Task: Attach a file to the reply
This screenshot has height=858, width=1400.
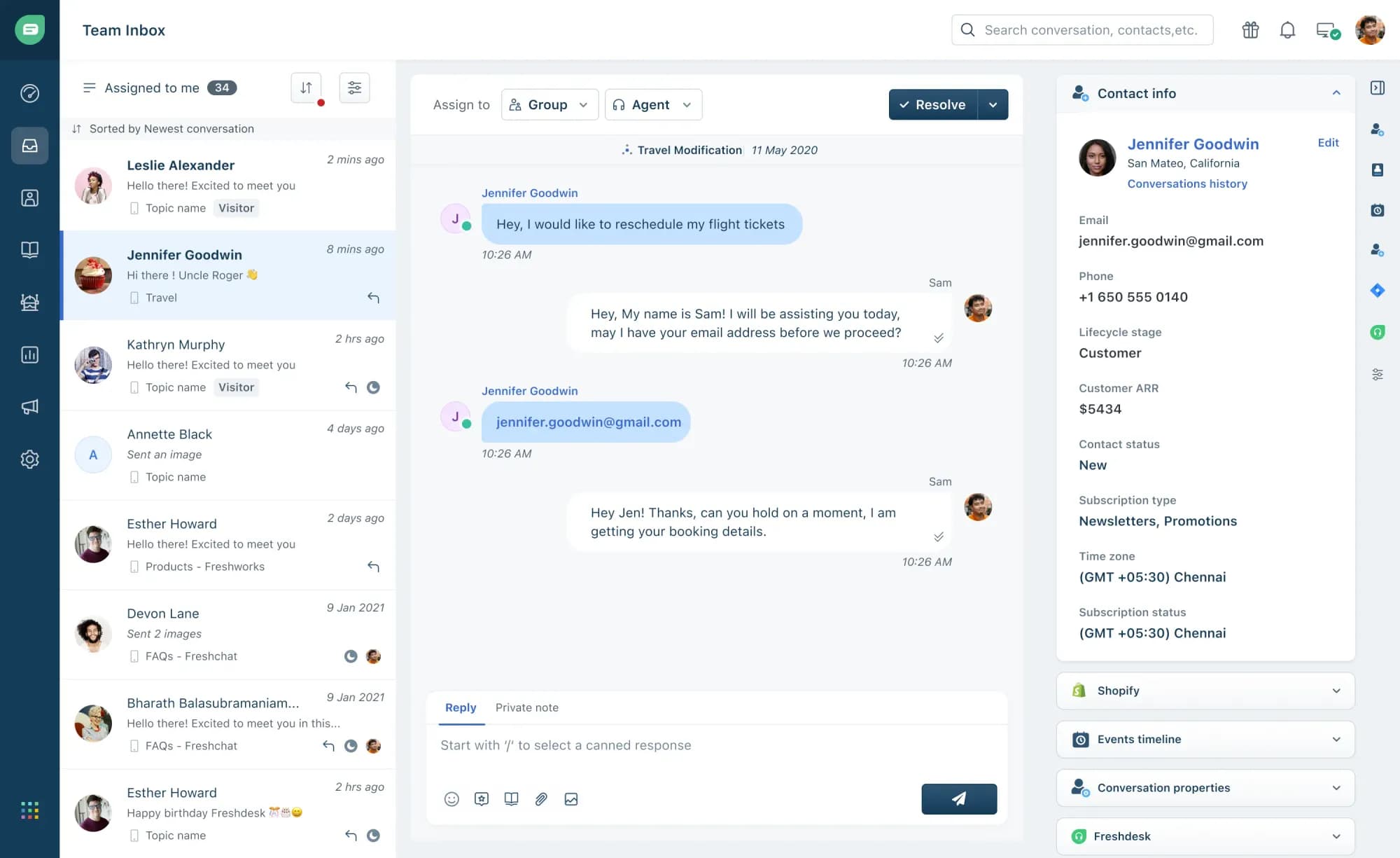Action: pos(540,798)
